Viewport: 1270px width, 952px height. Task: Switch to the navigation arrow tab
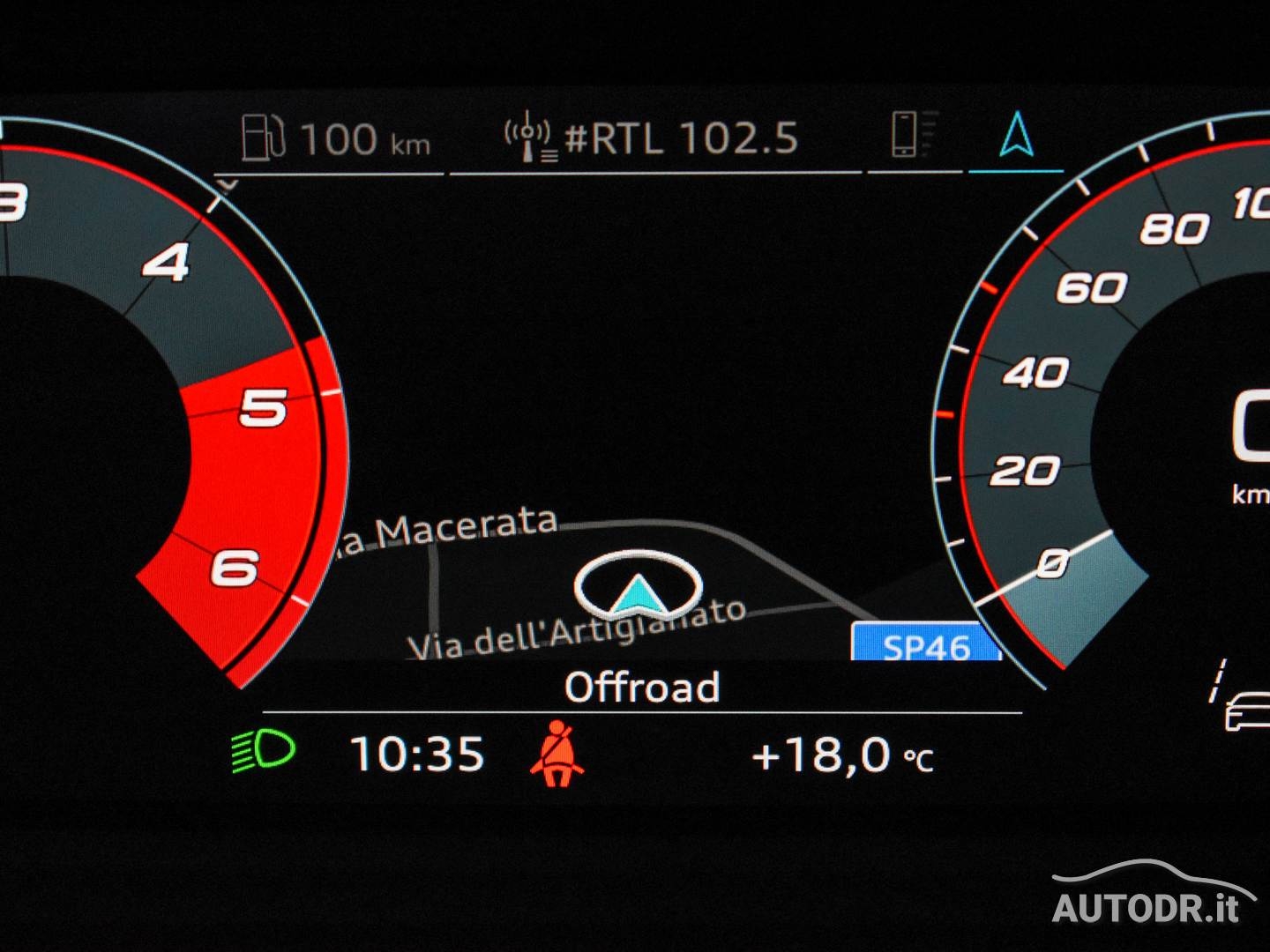pos(1017,135)
